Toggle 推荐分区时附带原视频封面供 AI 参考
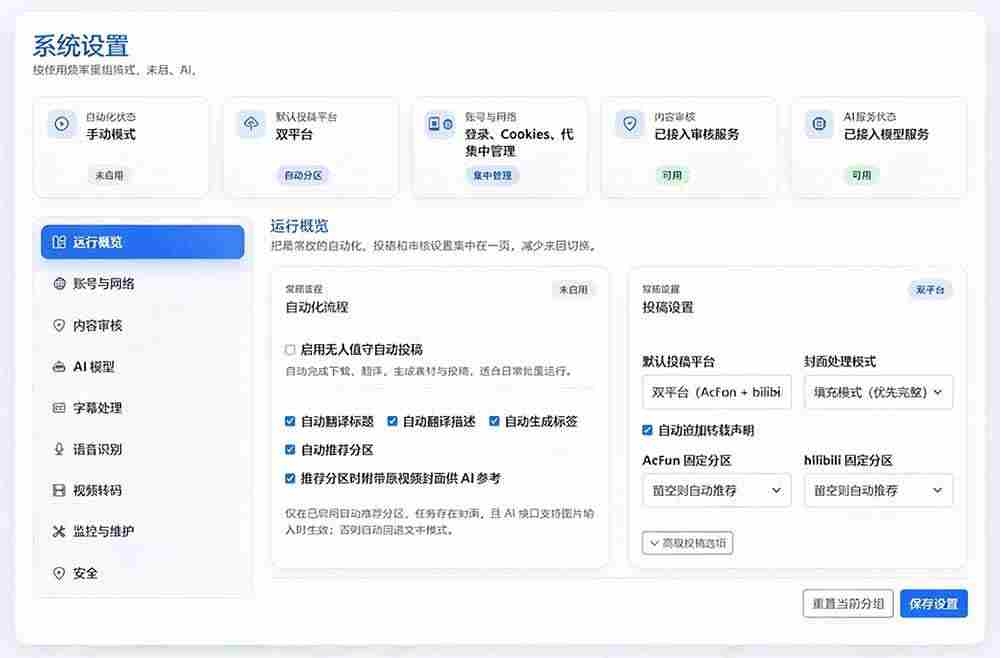 pyautogui.click(x=290, y=478)
